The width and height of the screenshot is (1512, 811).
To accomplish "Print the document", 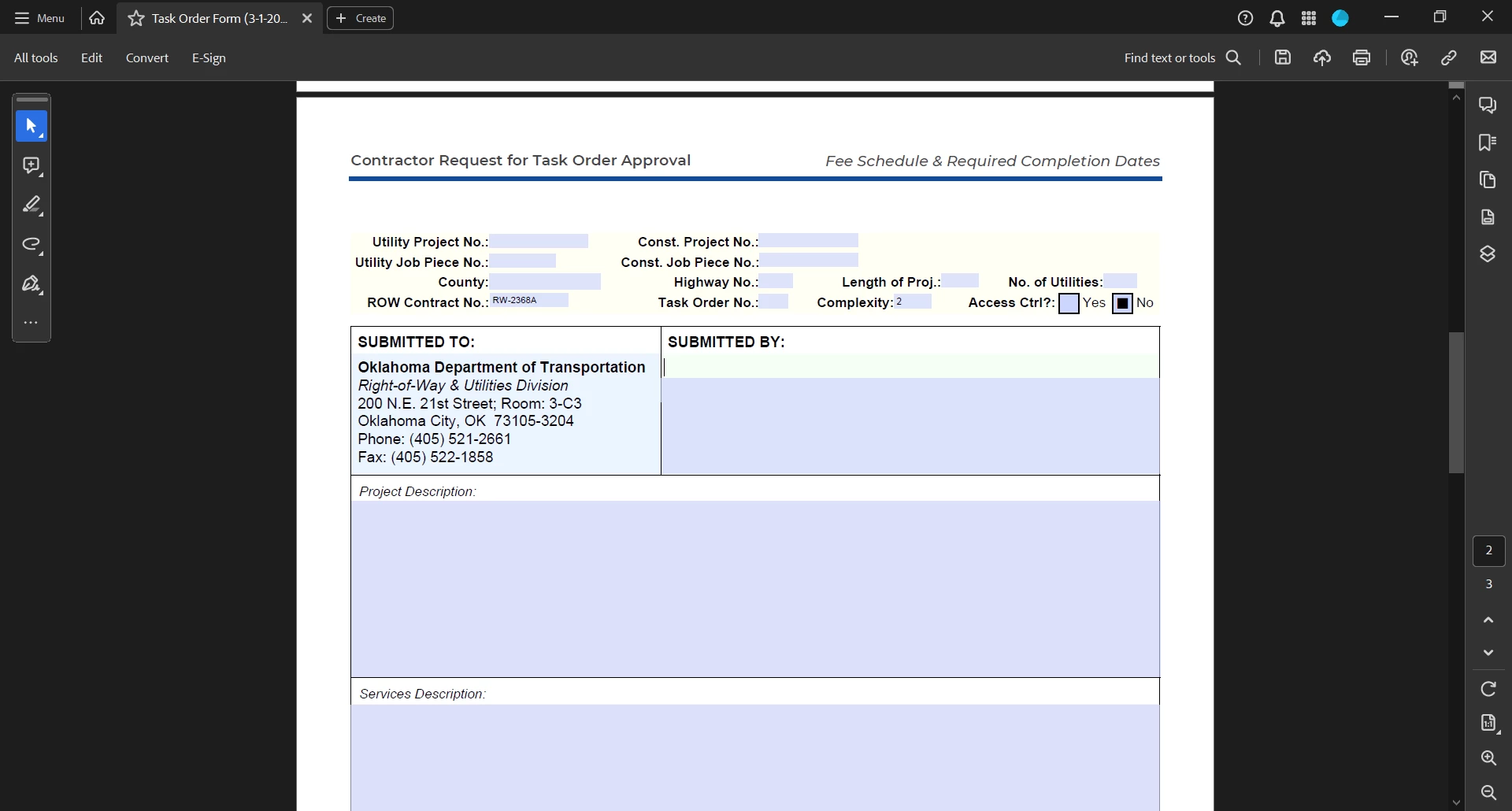I will pos(1362,57).
